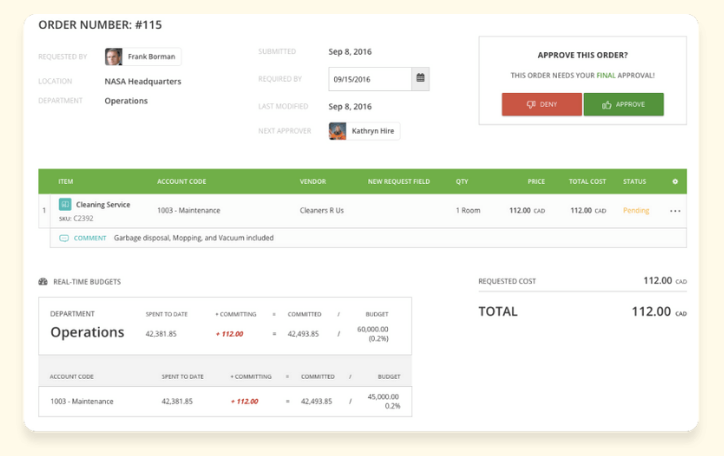Screen dimensions: 724x456
Task: Approve this order with the green button
Action: [623, 104]
